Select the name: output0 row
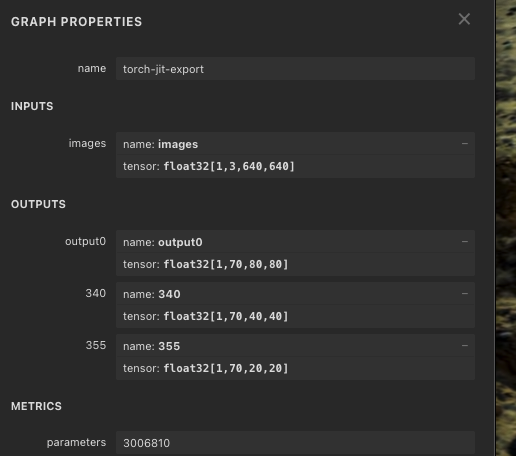 coord(295,242)
